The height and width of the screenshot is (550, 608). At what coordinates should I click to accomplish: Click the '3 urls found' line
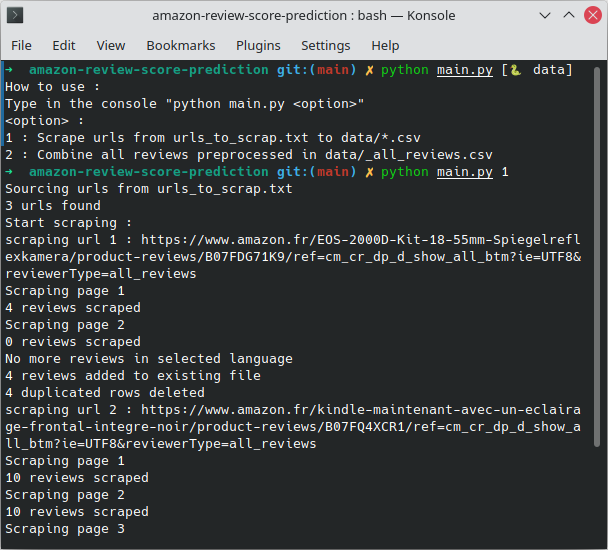pyautogui.click(x=53, y=206)
